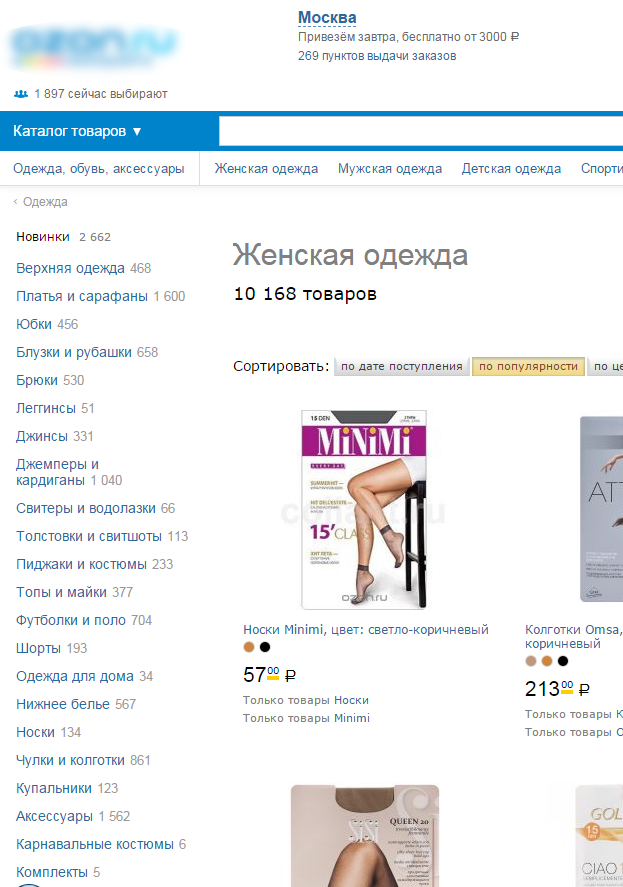
Task: Sort by 'по дате поступления'
Action: [402, 367]
